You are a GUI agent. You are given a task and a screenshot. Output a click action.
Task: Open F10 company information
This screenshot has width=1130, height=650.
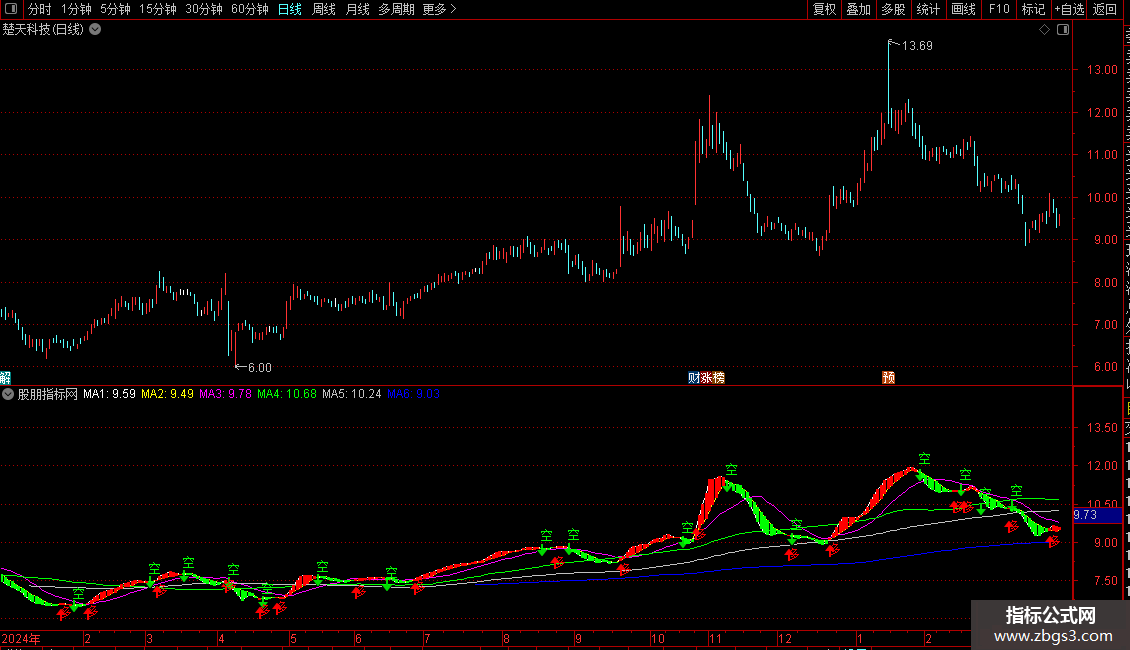[999, 9]
